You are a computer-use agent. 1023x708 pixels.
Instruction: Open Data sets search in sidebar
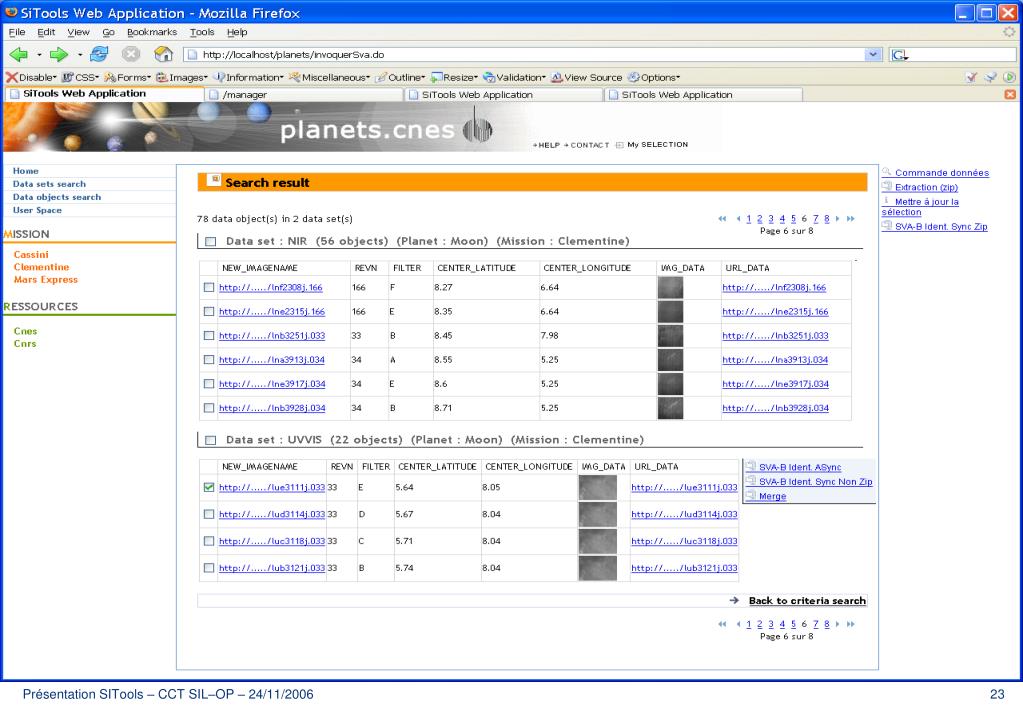pos(50,184)
